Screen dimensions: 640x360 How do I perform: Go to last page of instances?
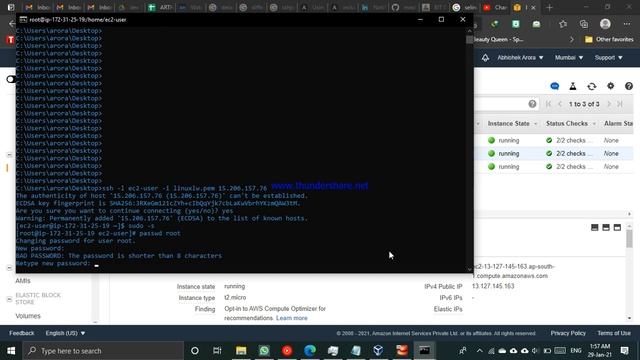point(620,104)
